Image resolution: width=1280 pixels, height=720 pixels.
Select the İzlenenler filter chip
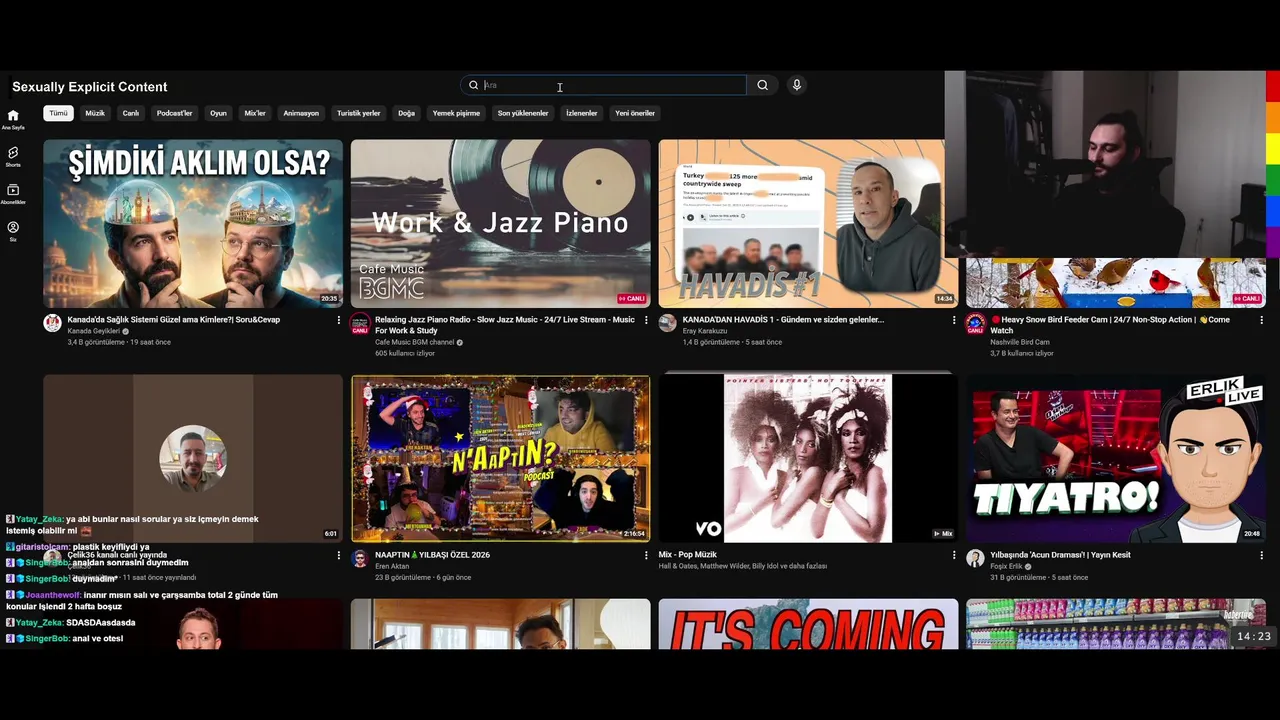(582, 113)
